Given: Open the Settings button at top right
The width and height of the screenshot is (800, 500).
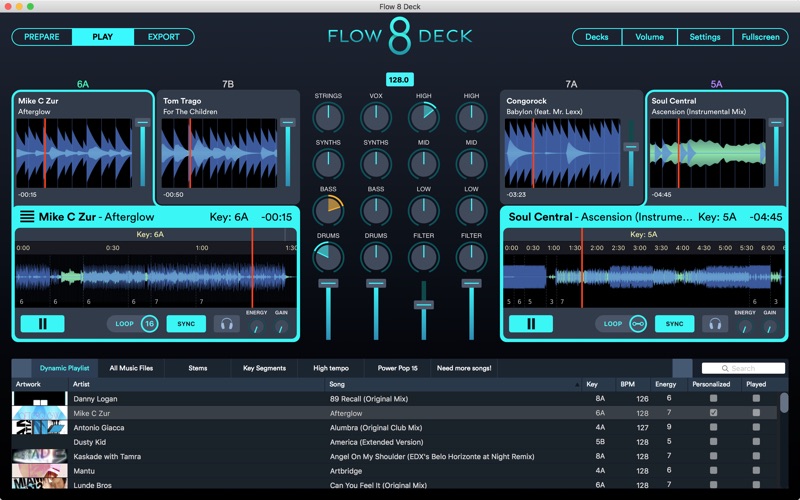Looking at the screenshot, I should pos(704,37).
